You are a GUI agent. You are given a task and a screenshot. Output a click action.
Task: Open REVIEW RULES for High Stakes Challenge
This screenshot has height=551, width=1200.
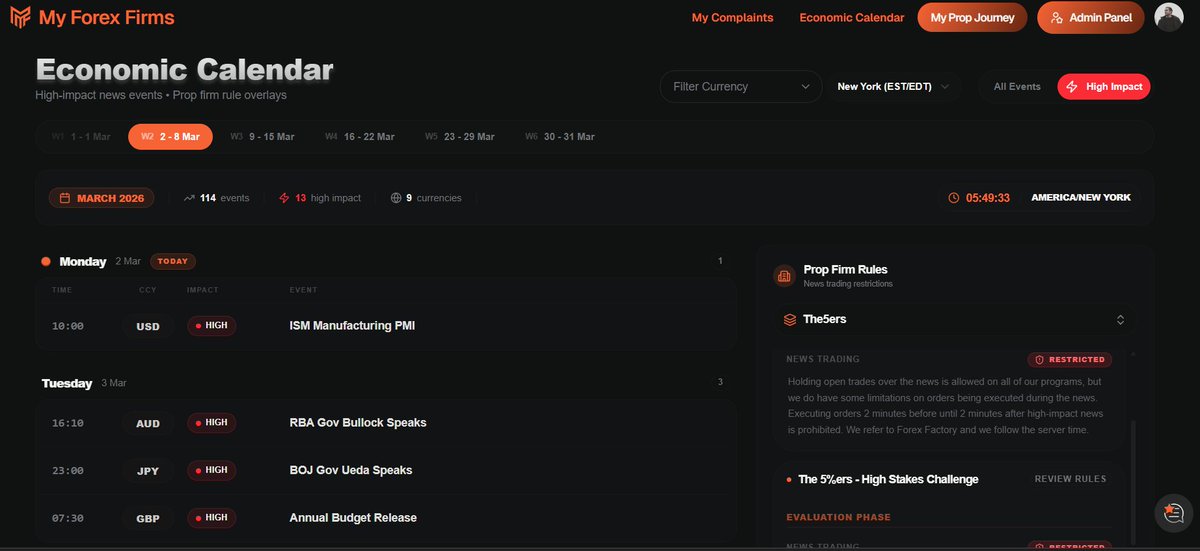point(1070,479)
